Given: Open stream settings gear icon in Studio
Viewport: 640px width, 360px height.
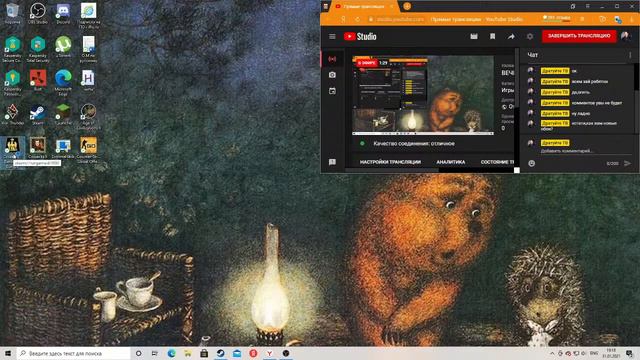Looking at the screenshot, I should tap(530, 36).
